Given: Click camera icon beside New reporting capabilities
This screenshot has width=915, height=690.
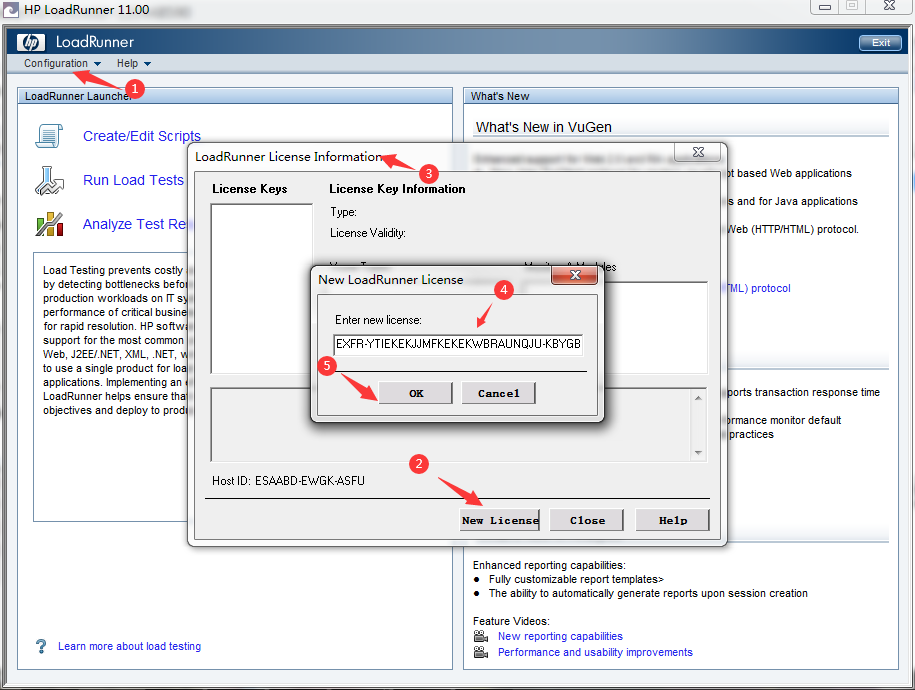Looking at the screenshot, I should (x=481, y=636).
